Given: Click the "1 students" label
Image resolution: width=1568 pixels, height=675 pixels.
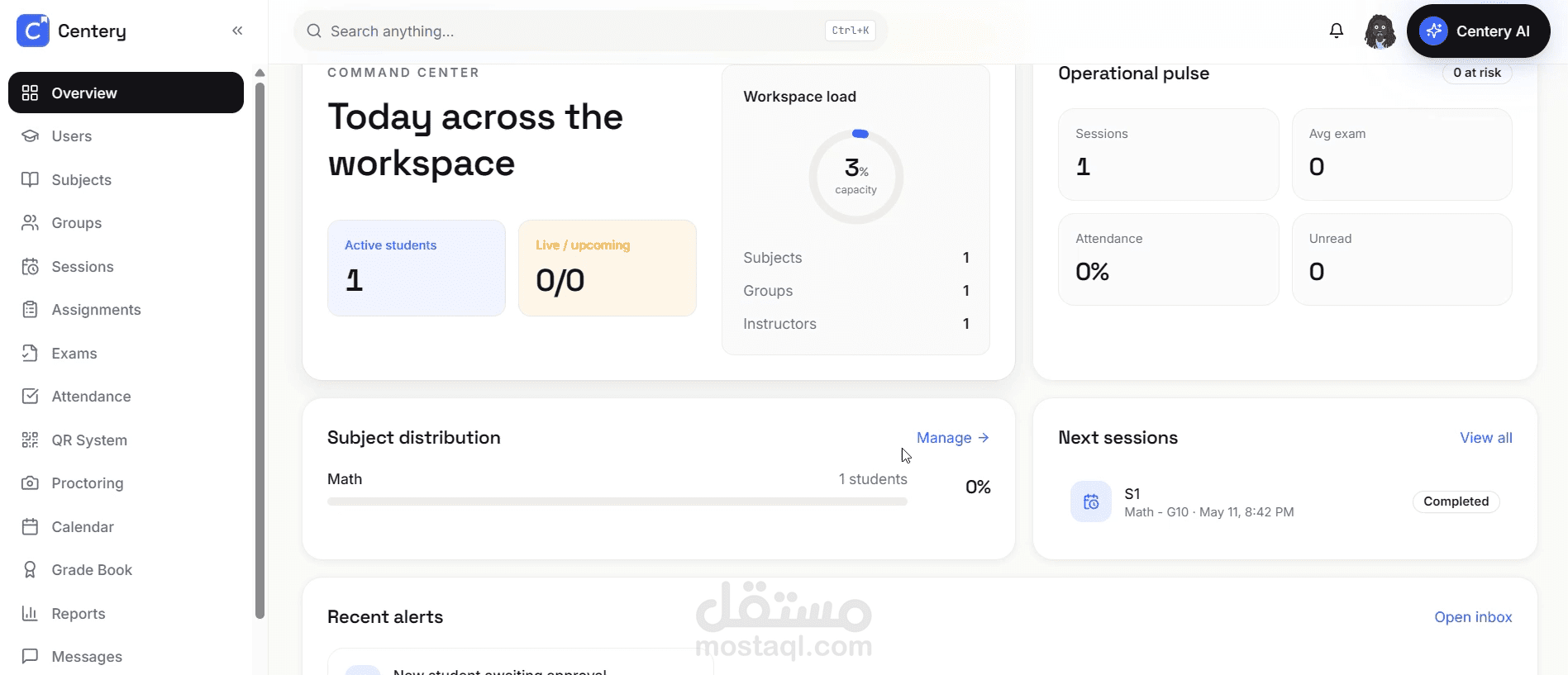Looking at the screenshot, I should click(x=873, y=478).
